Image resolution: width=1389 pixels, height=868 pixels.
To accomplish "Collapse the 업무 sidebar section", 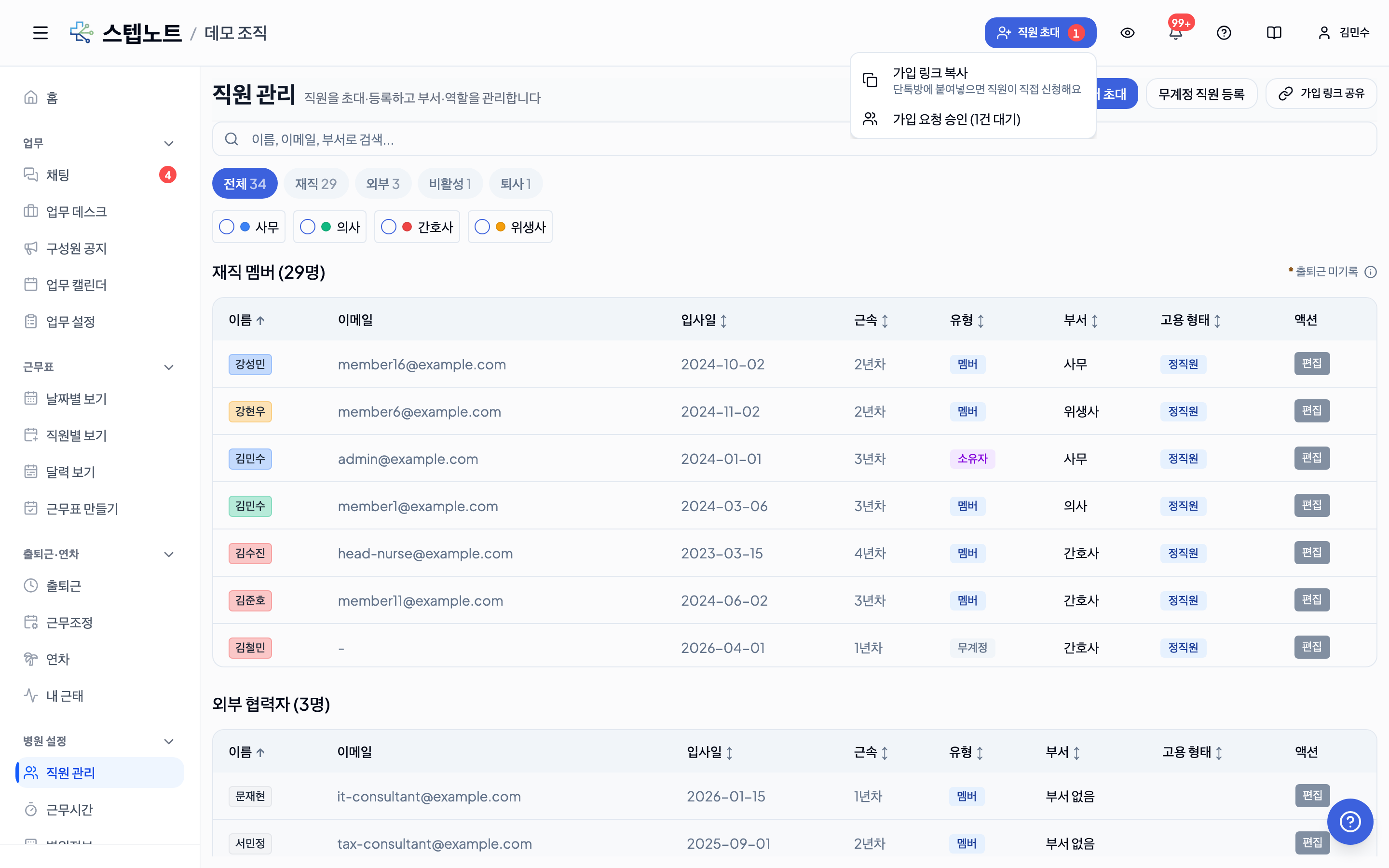I will click(169, 143).
